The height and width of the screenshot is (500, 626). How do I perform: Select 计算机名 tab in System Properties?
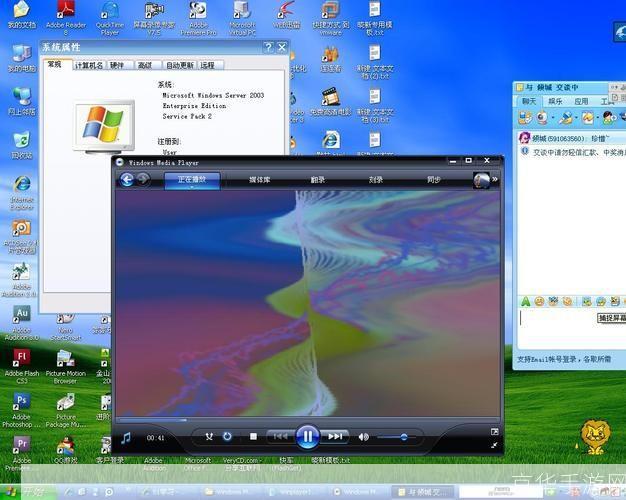(x=89, y=65)
